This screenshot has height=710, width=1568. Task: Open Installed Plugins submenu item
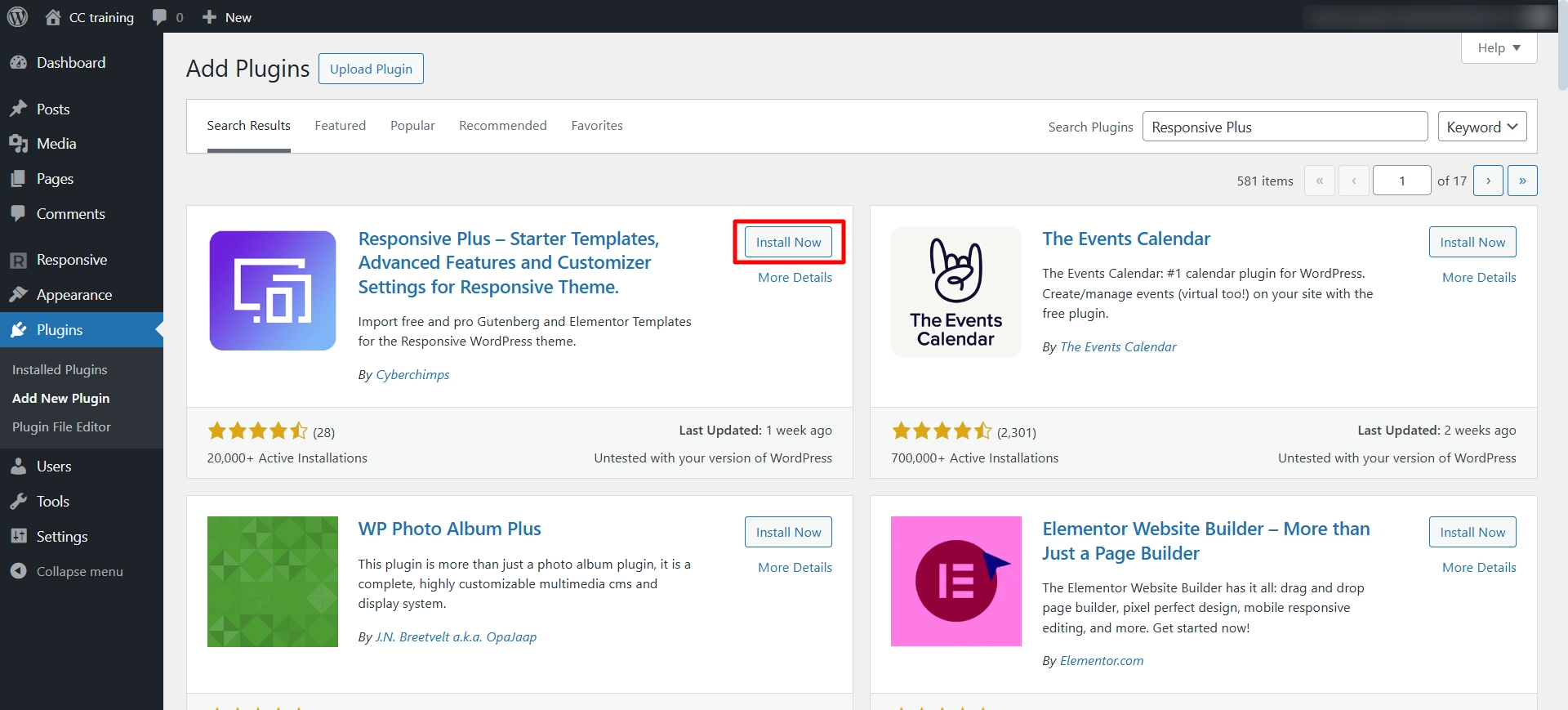point(60,370)
